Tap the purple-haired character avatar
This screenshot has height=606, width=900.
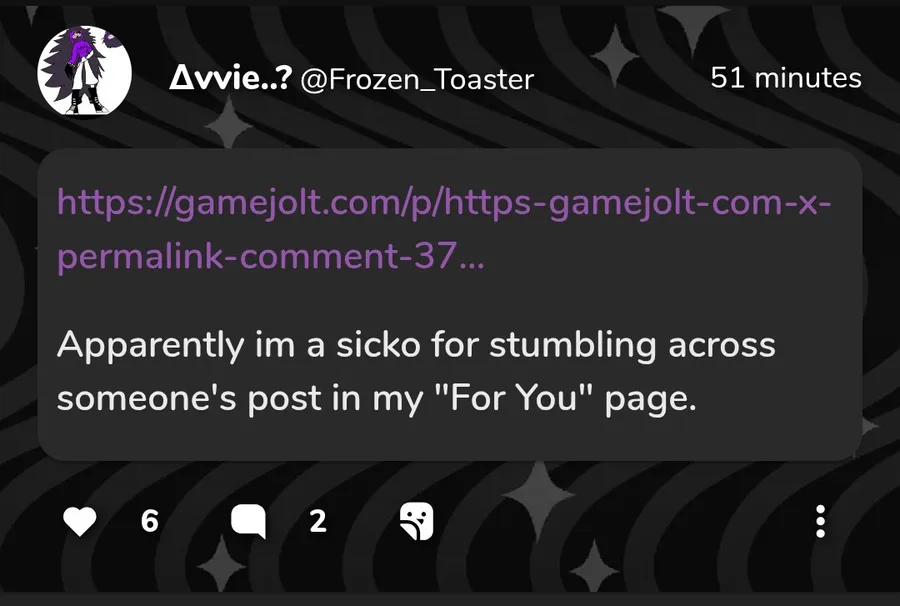[x=84, y=72]
